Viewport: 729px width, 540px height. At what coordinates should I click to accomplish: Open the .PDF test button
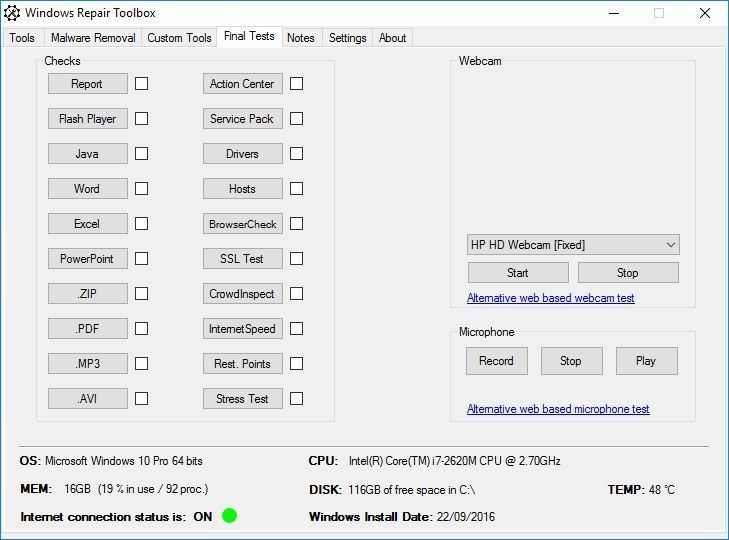(x=87, y=328)
